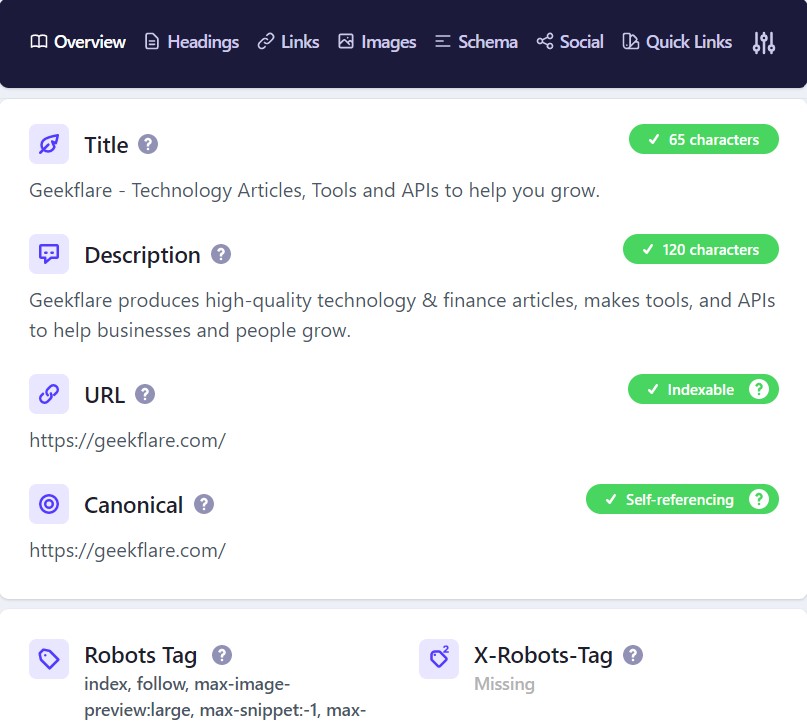Click the Title feather icon
807x726 pixels.
[x=49, y=144]
